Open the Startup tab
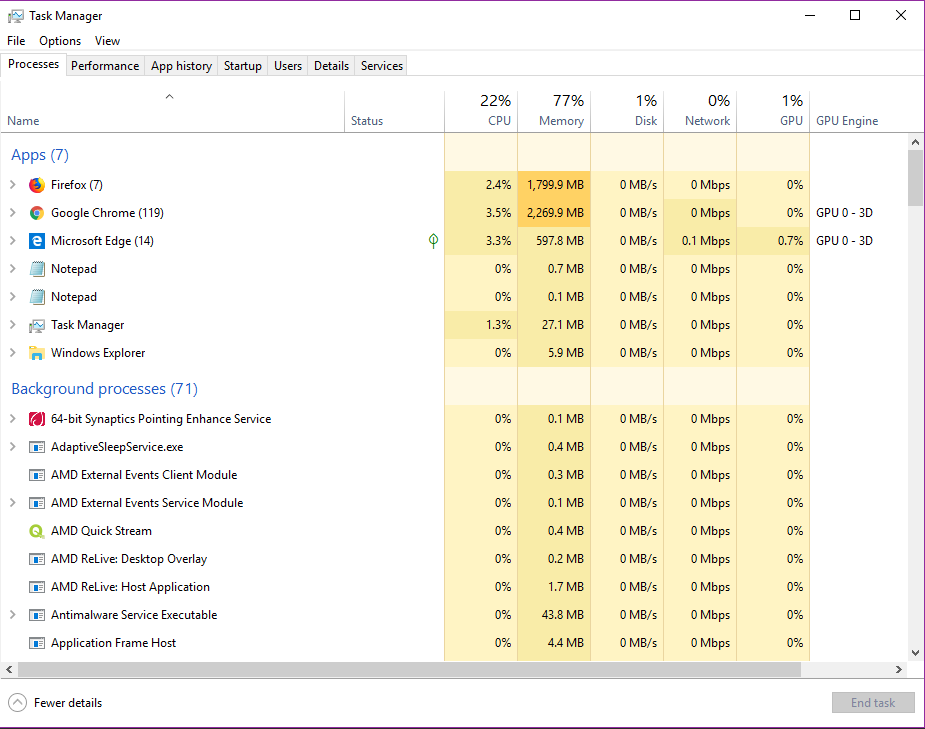This screenshot has height=729, width=925. pos(242,66)
